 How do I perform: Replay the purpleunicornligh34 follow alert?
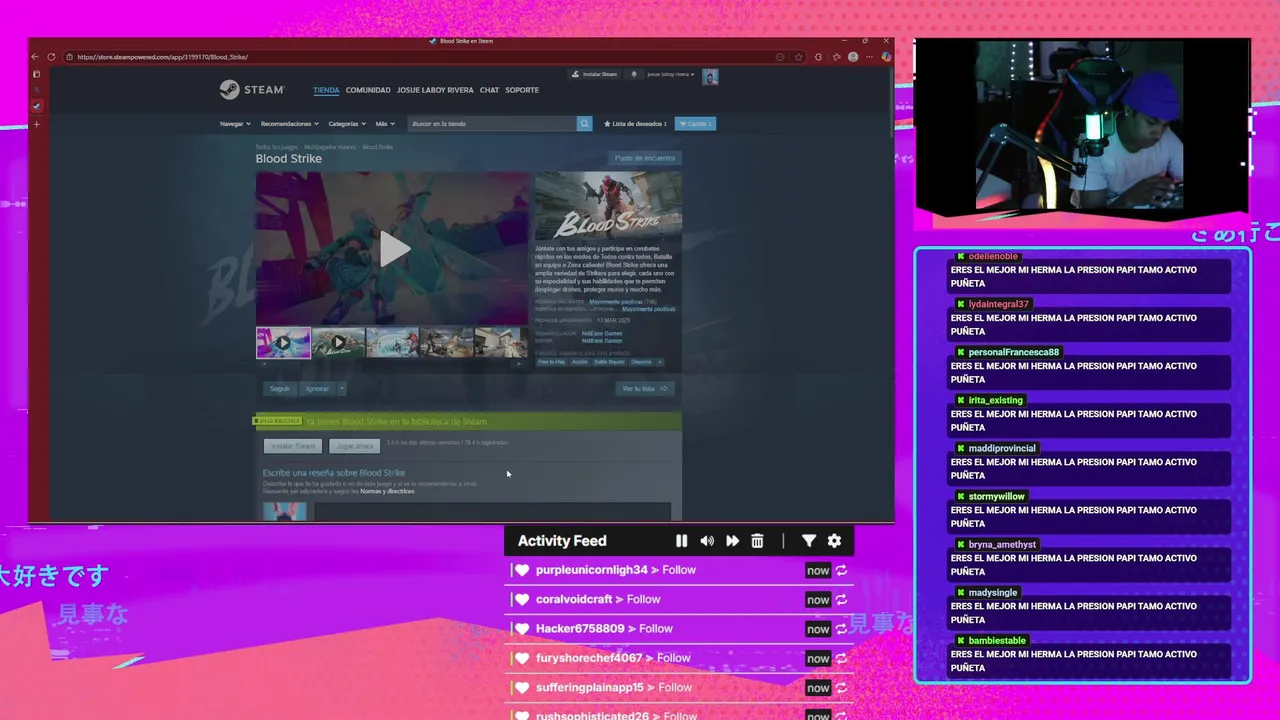click(x=841, y=570)
